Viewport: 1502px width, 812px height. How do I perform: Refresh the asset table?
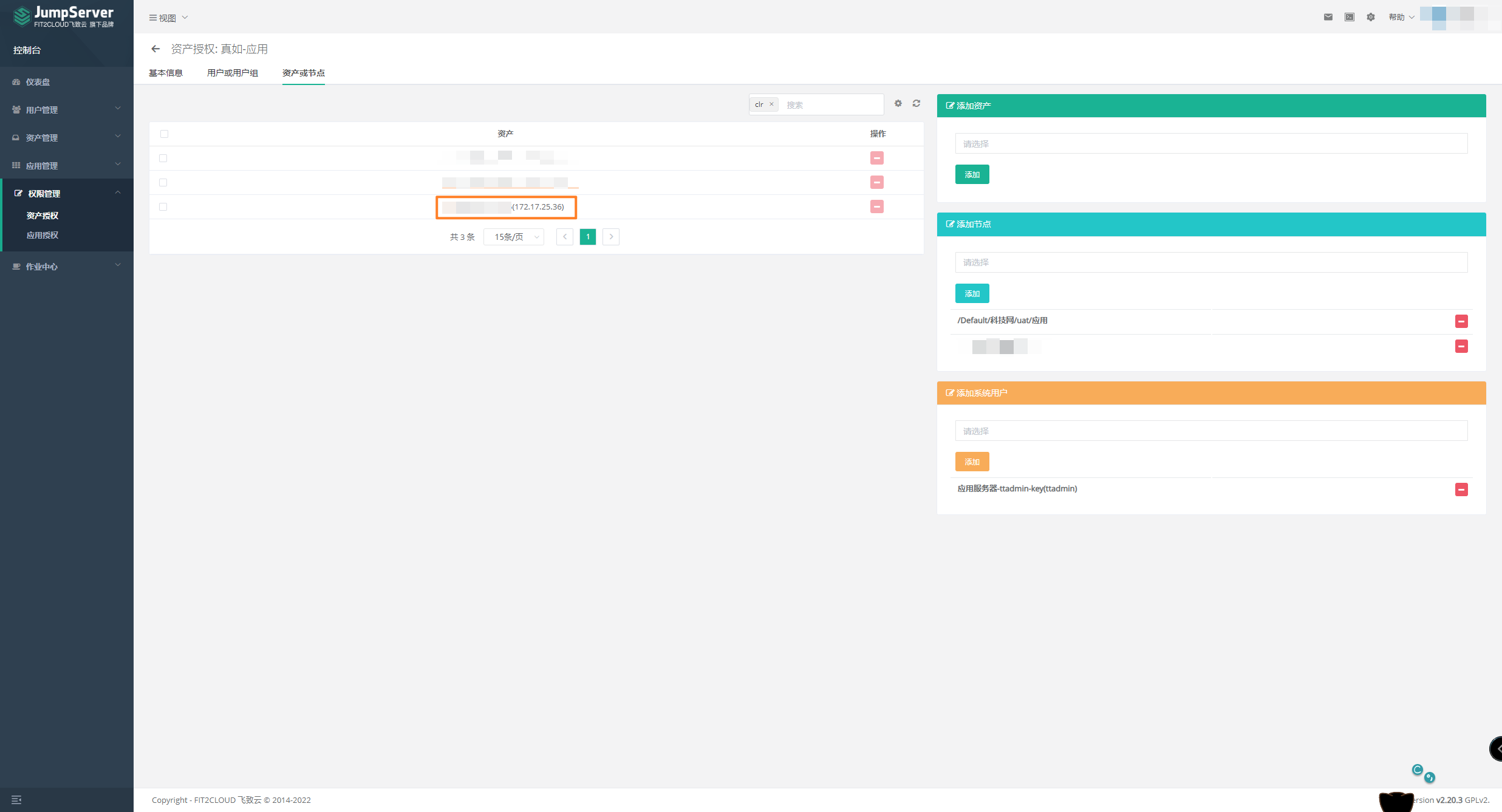(x=917, y=104)
